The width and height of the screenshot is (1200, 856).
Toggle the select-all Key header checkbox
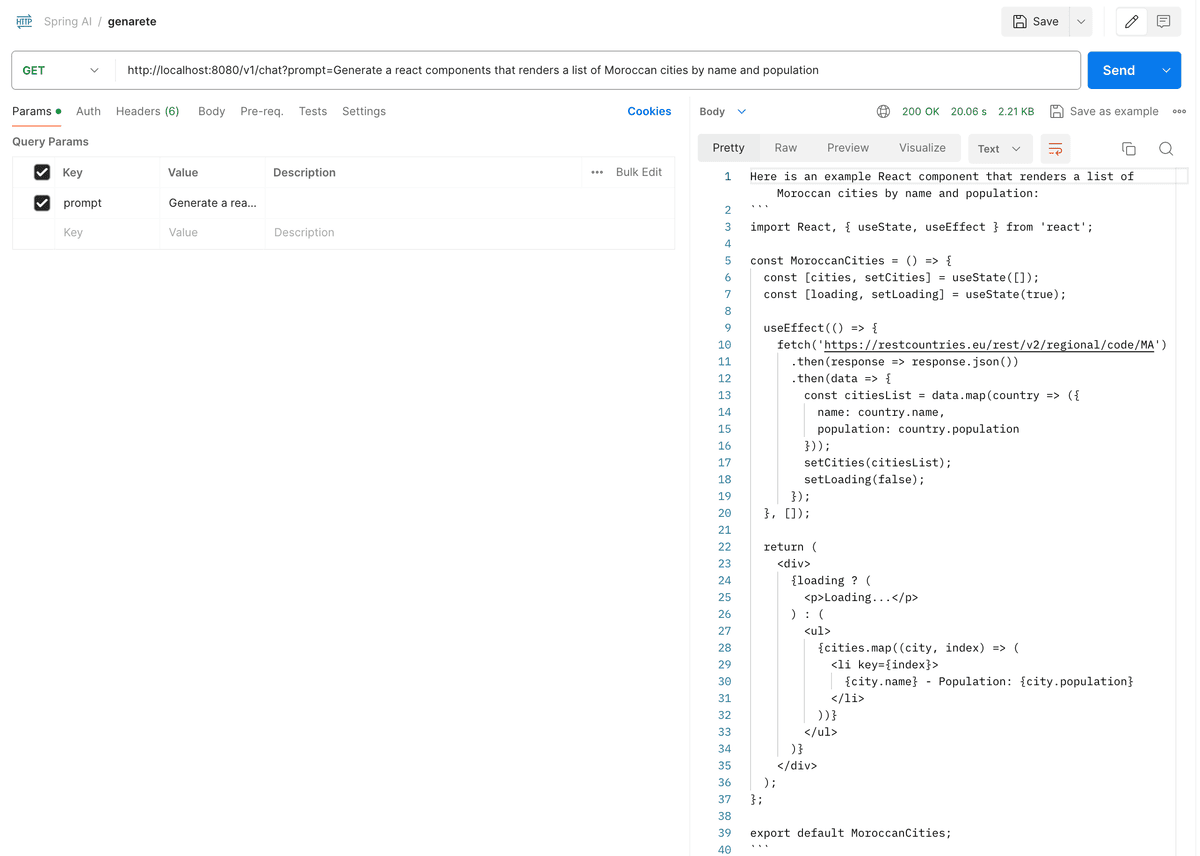[42, 172]
